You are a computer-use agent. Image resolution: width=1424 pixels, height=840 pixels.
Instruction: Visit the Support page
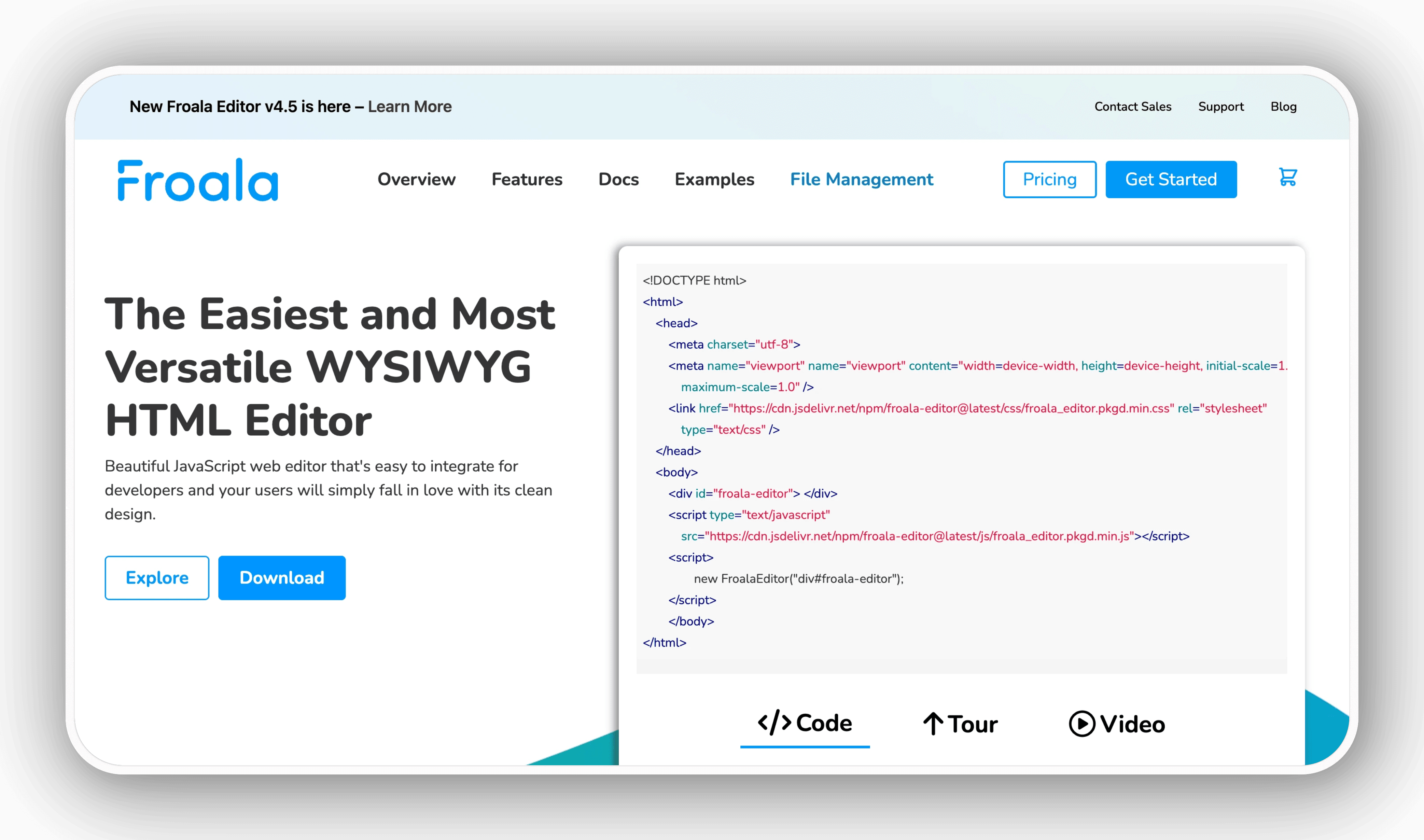point(1221,107)
